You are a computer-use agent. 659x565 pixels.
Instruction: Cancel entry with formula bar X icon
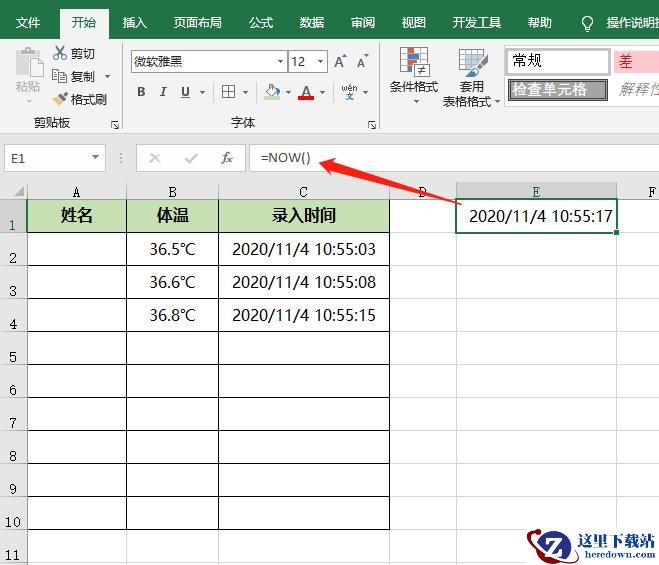click(155, 158)
